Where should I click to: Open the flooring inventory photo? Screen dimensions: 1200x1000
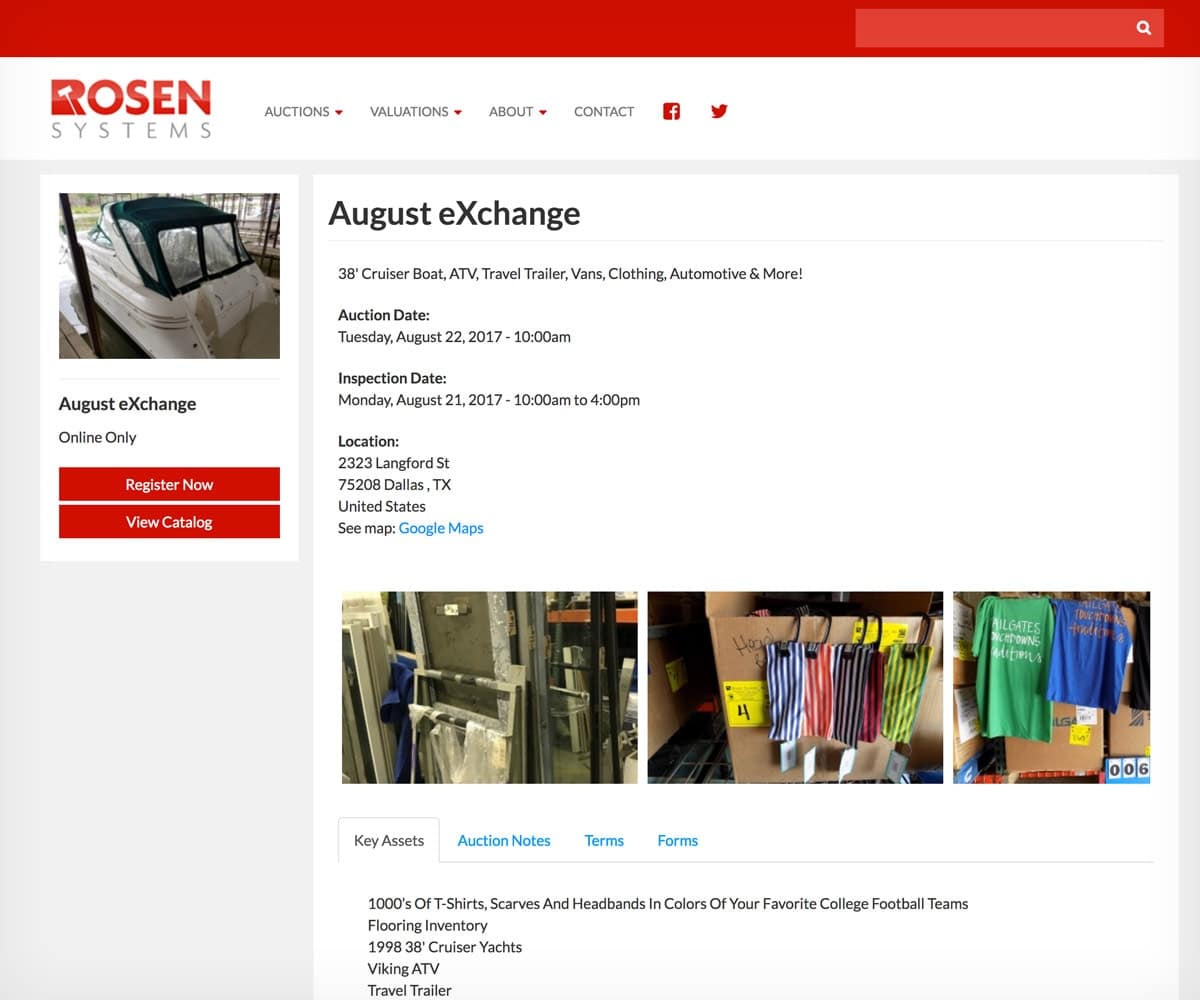(x=489, y=687)
